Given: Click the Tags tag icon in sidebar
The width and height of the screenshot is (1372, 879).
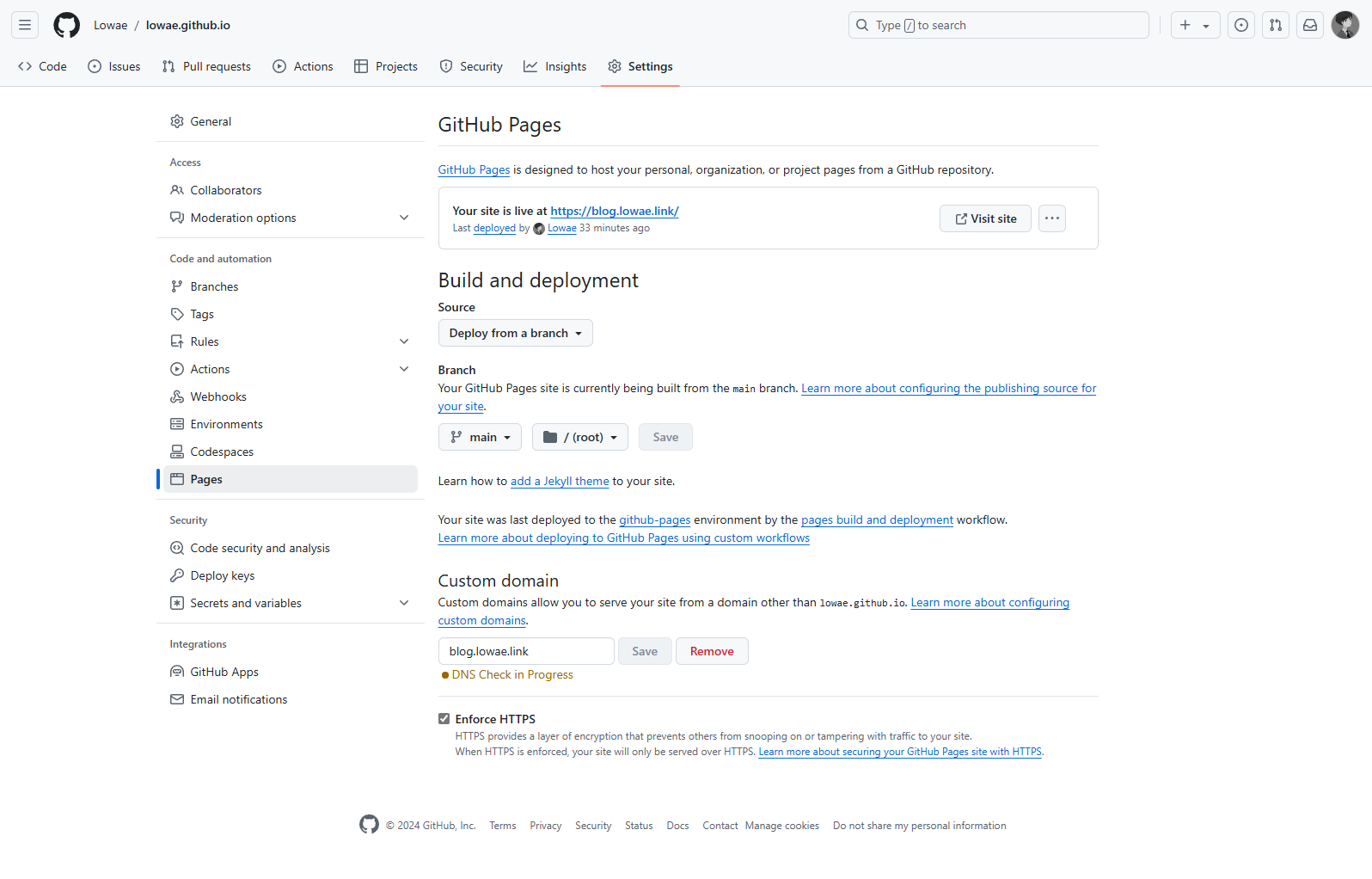Looking at the screenshot, I should tap(177, 314).
